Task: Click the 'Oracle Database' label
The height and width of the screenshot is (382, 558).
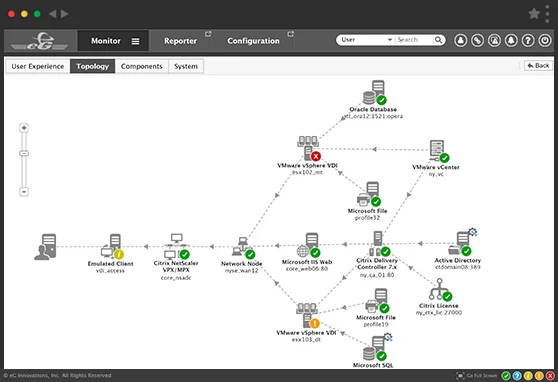Action: coord(373,109)
